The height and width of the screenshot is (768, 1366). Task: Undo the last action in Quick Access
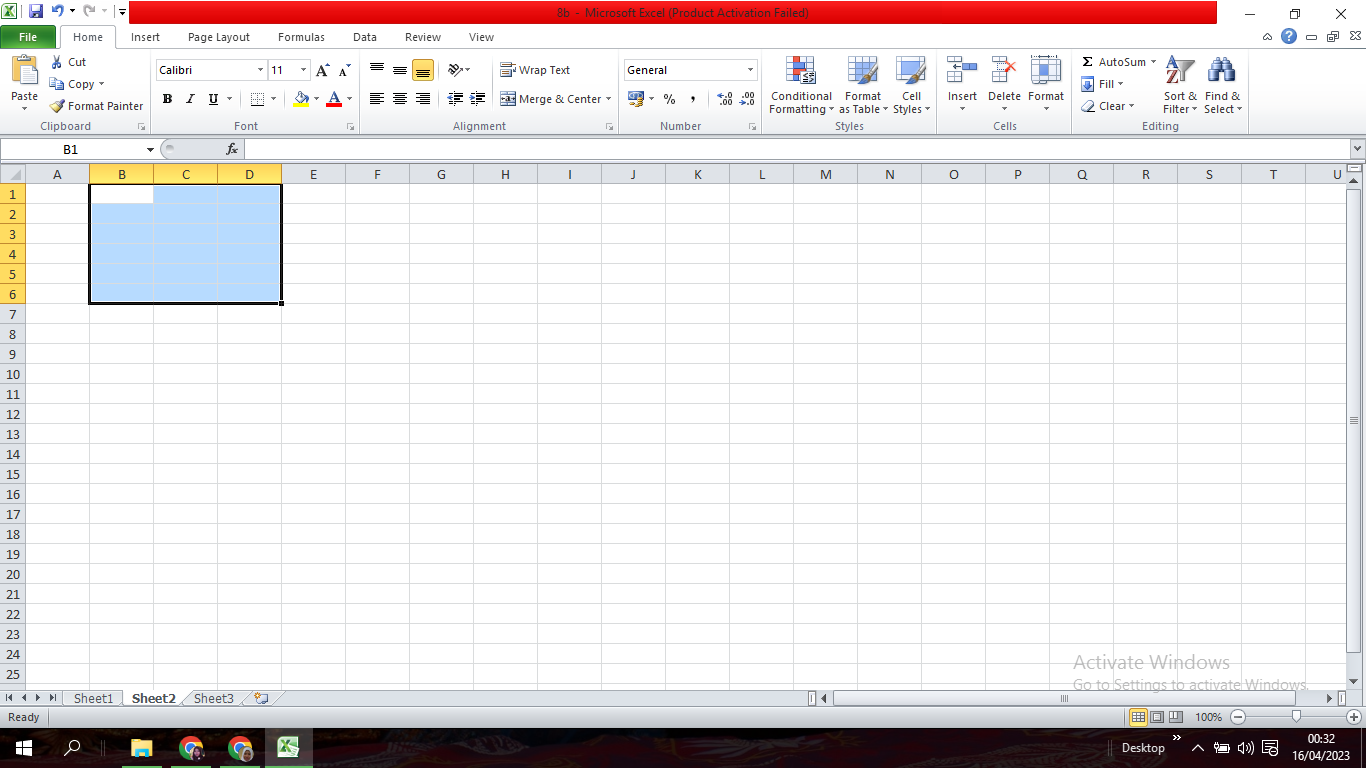point(58,12)
